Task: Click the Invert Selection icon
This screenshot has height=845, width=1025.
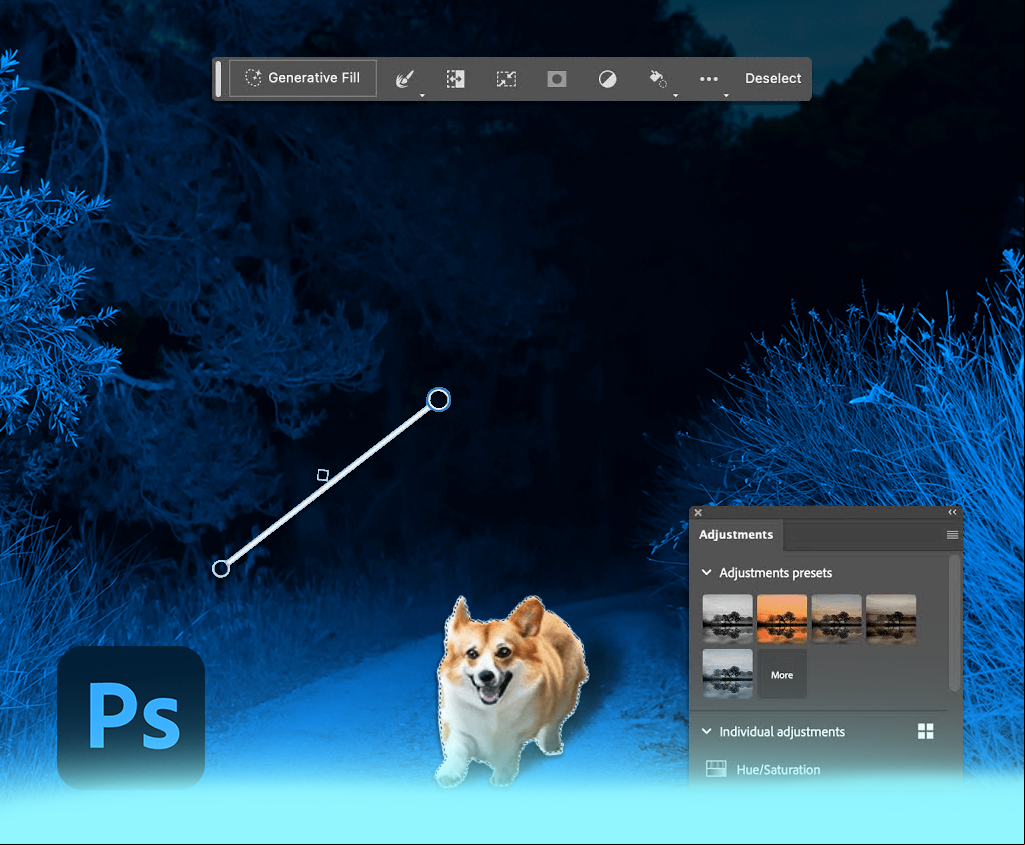Action: coord(456,79)
